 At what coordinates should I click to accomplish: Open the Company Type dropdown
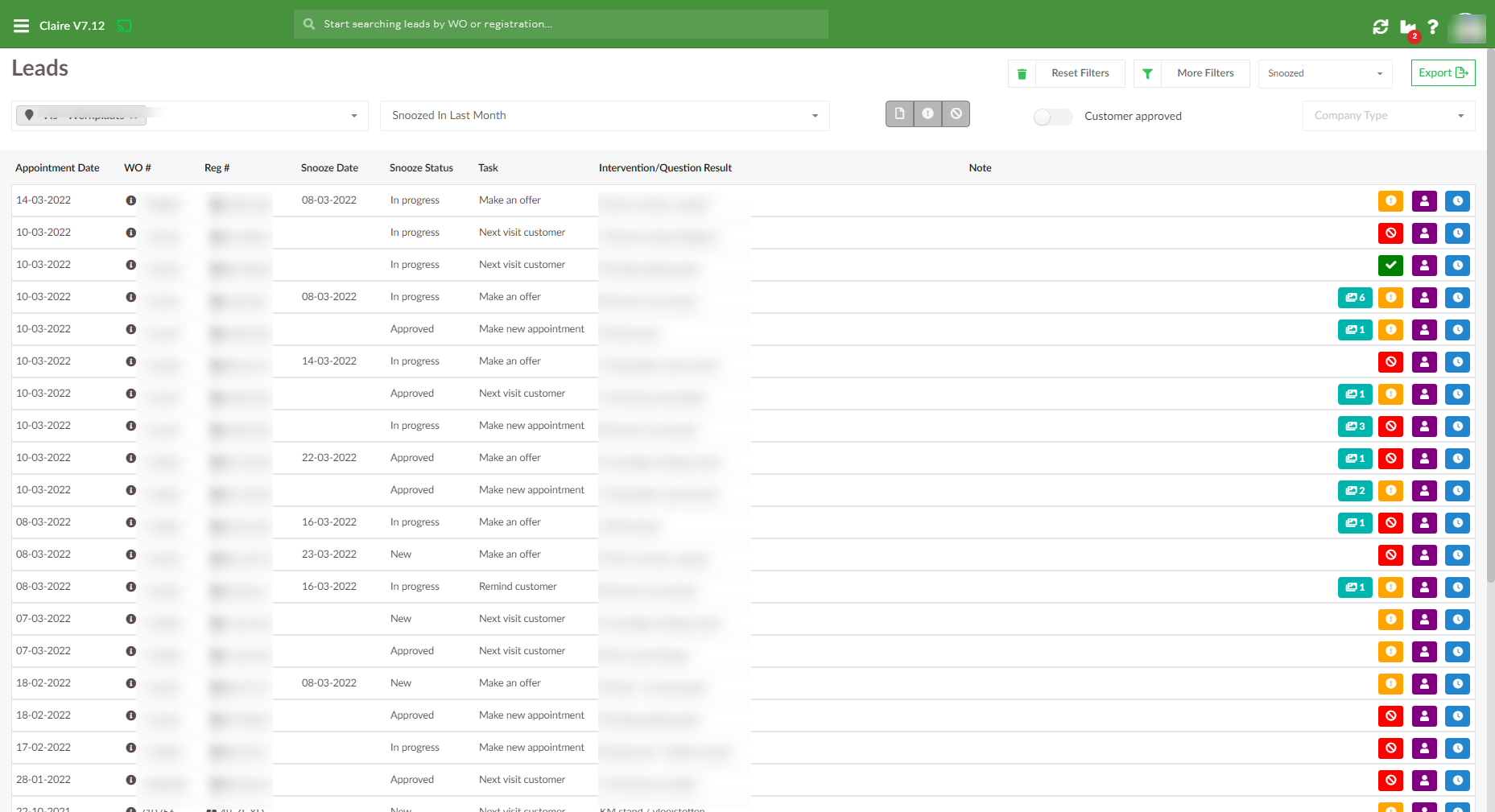pos(1388,116)
